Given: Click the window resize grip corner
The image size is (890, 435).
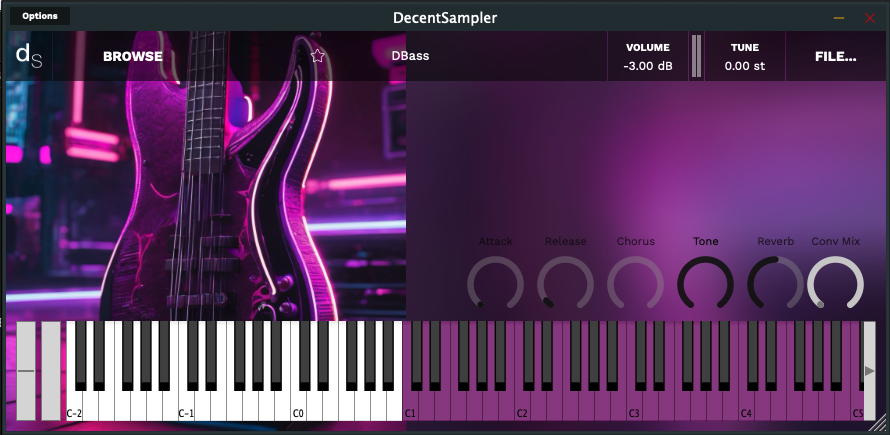Looking at the screenshot, I should coord(880,421).
